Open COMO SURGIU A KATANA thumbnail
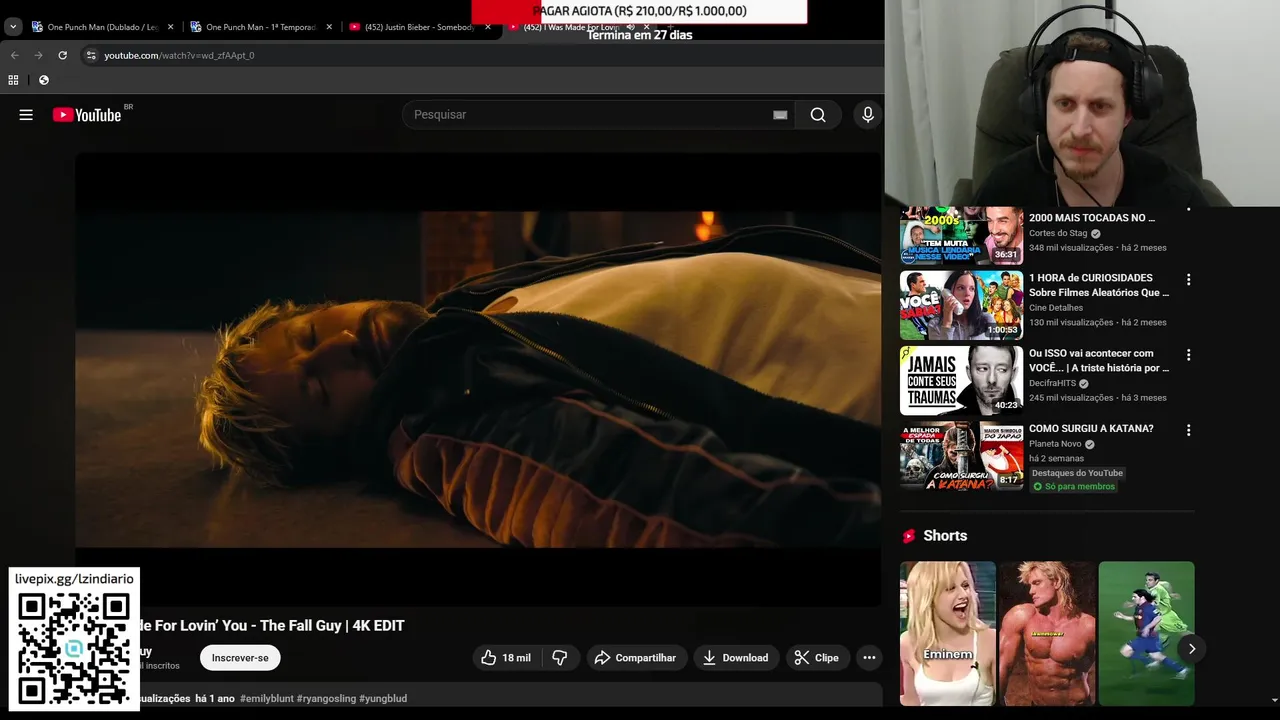This screenshot has width=1280, height=720. 961,455
